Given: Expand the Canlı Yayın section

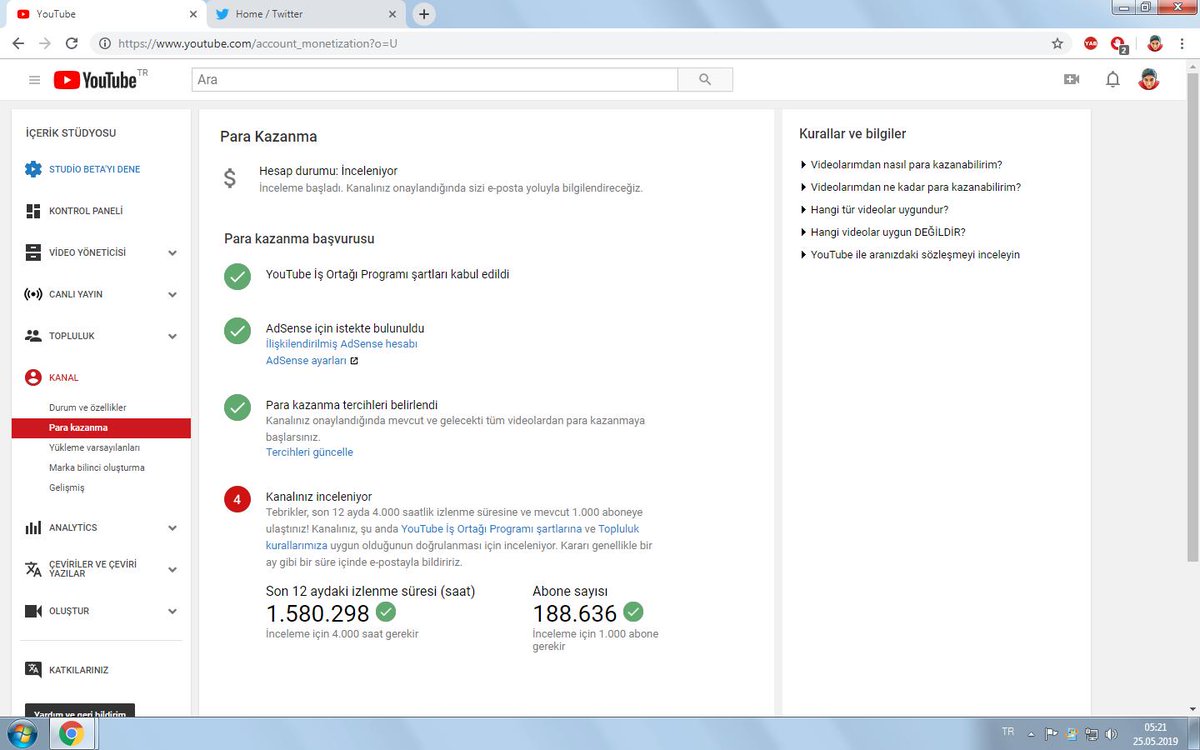Looking at the screenshot, I should (173, 295).
